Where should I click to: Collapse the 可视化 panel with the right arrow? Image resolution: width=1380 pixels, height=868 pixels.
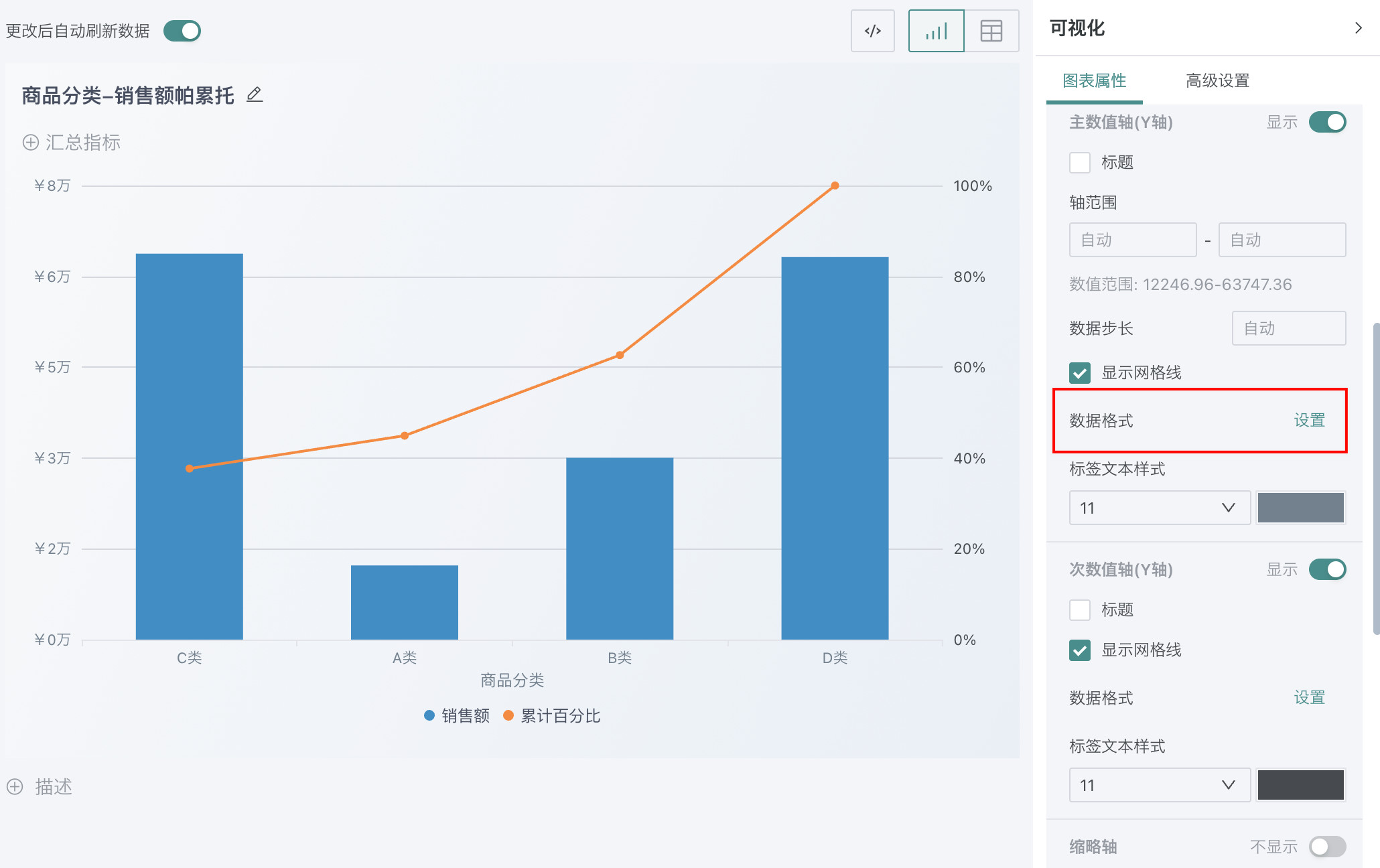point(1358,28)
